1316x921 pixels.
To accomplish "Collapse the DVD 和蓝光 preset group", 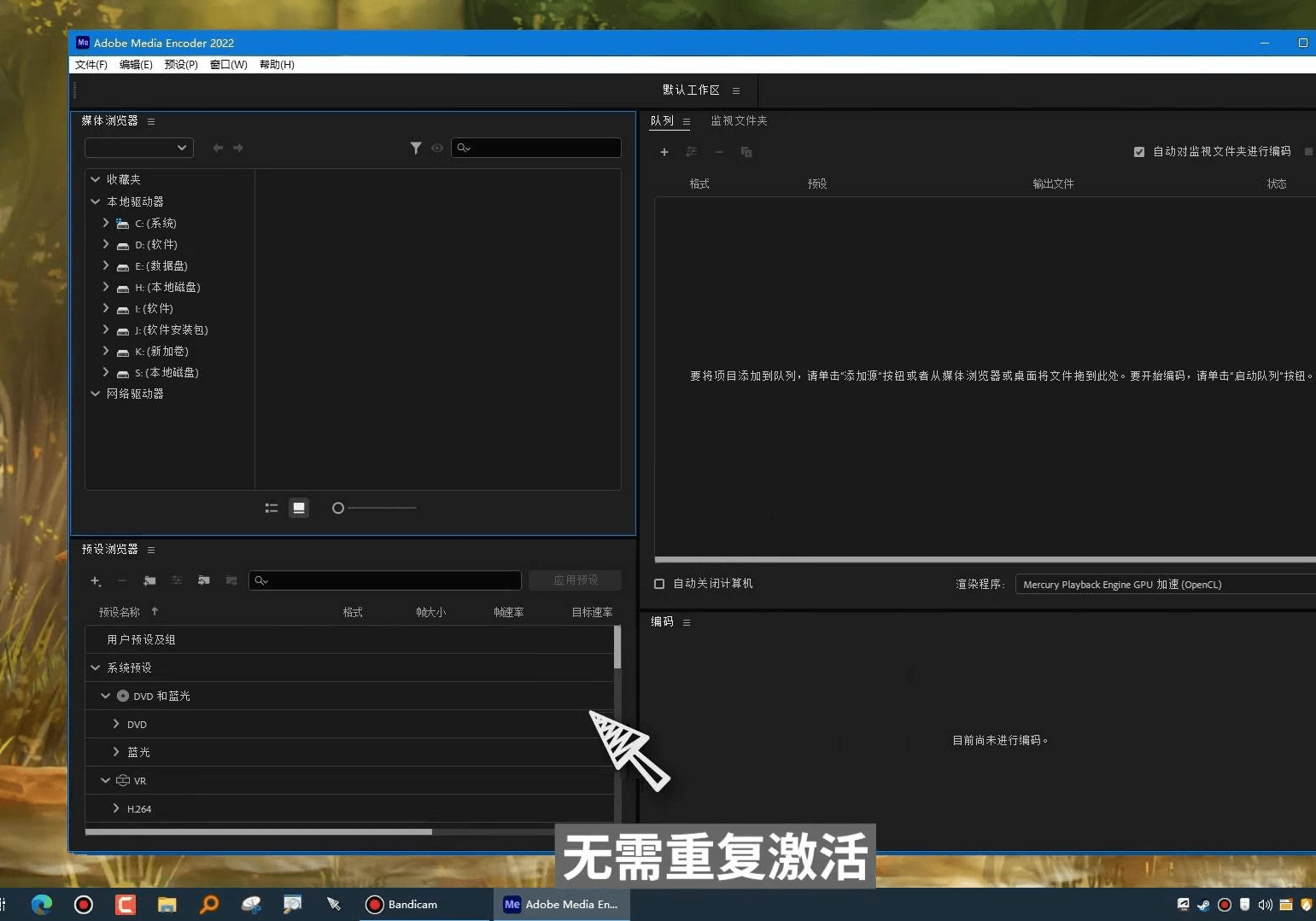I will point(106,696).
